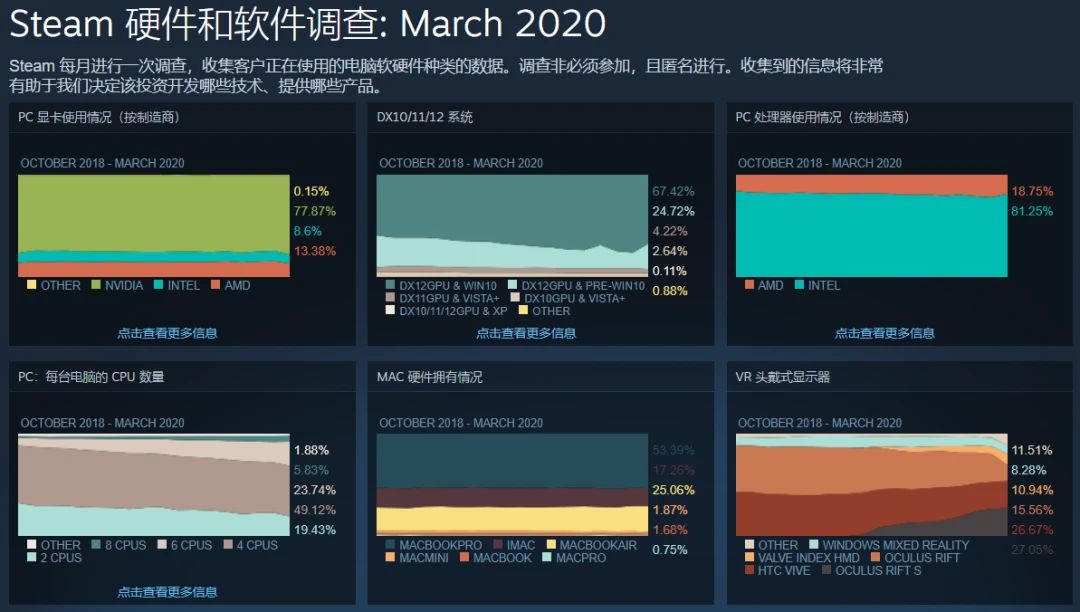This screenshot has width=1080, height=612.
Task: Select the IMAC legend swatch
Action: [x=498, y=545]
